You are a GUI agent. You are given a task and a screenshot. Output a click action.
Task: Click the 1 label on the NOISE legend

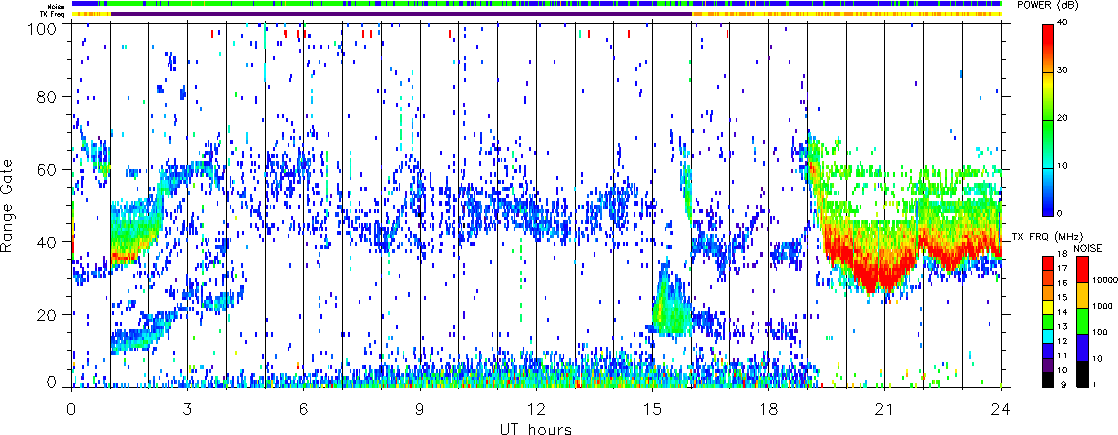(x=1094, y=384)
